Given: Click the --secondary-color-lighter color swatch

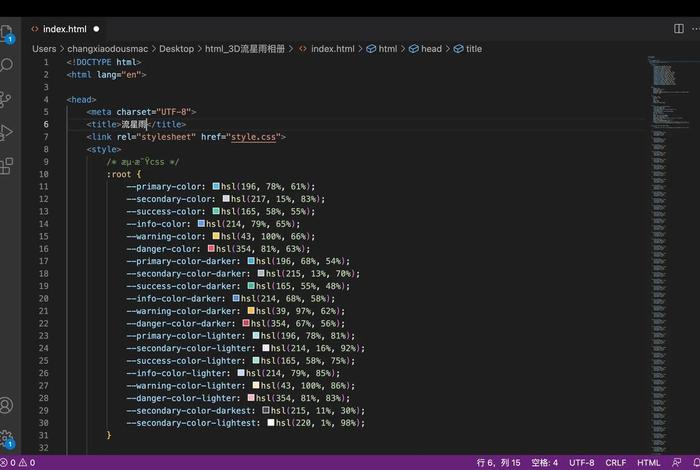Looking at the screenshot, I should (x=266, y=348).
